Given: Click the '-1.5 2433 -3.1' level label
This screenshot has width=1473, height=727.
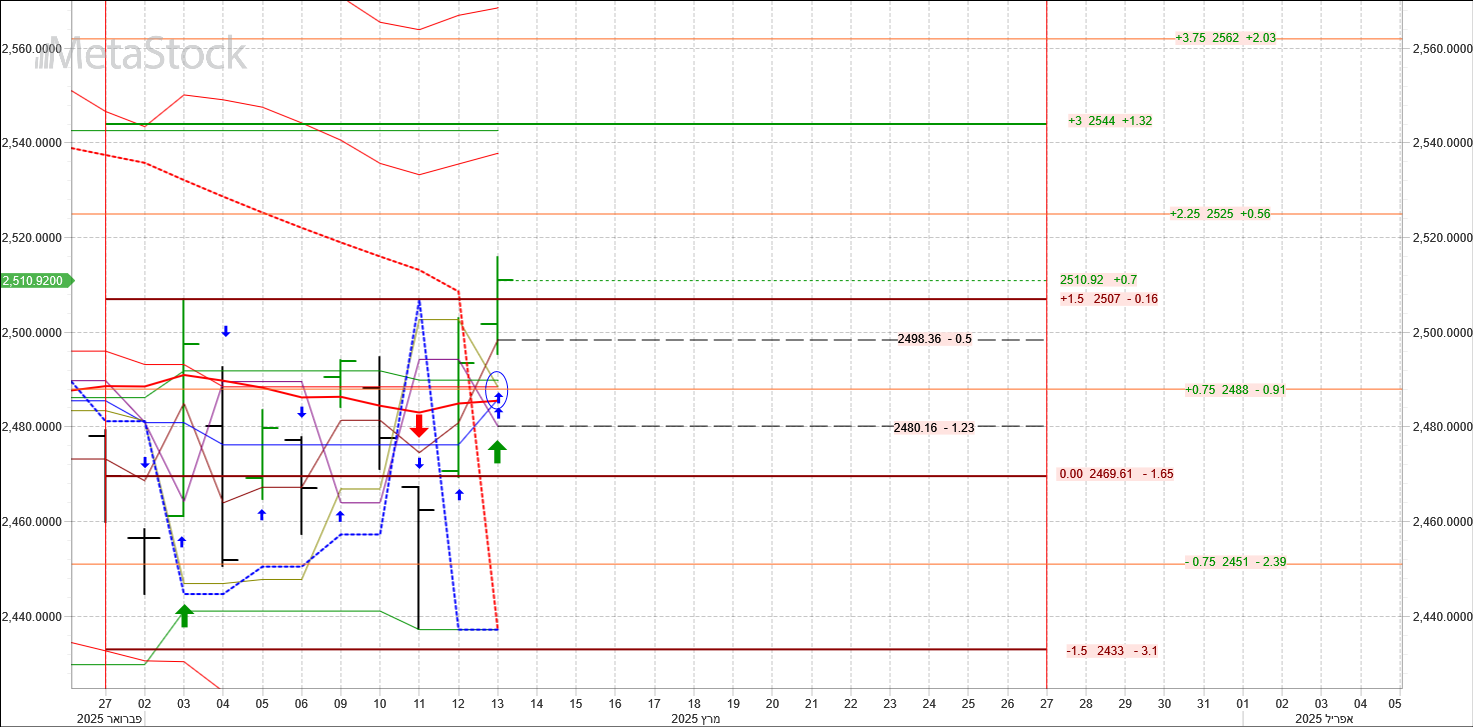Looking at the screenshot, I should (x=1112, y=651).
